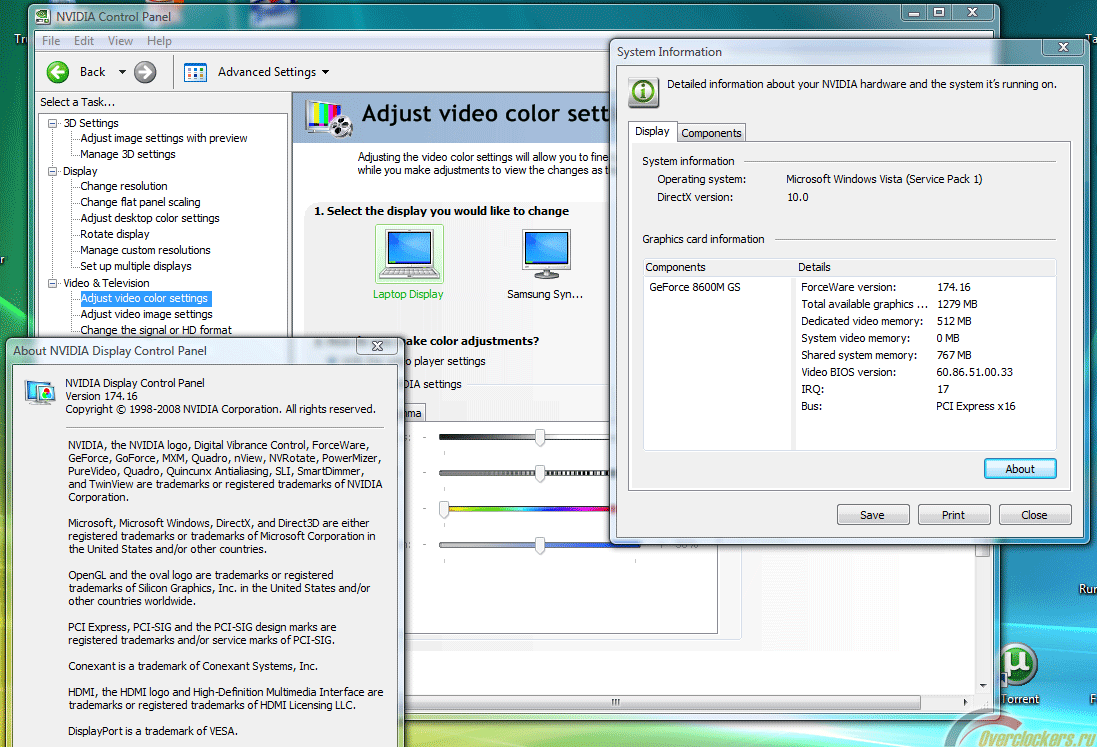Click the Advanced Settings grid icon
Screen dimensions: 1097x747
point(195,72)
